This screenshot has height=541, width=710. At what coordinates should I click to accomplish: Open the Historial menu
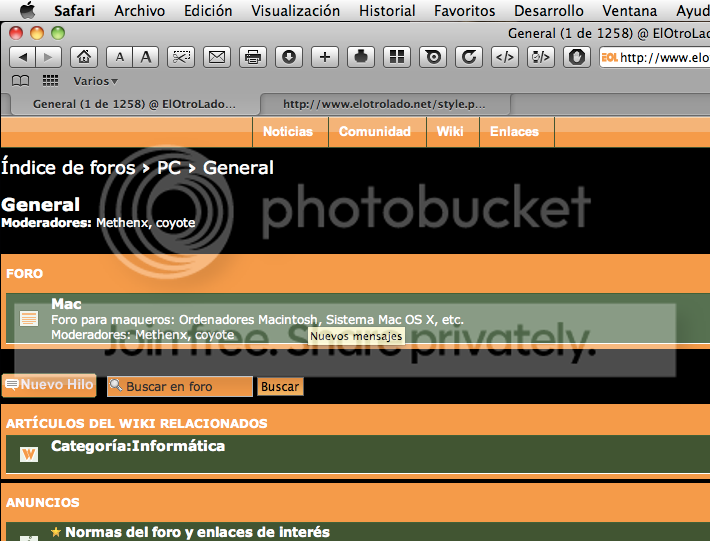[387, 11]
